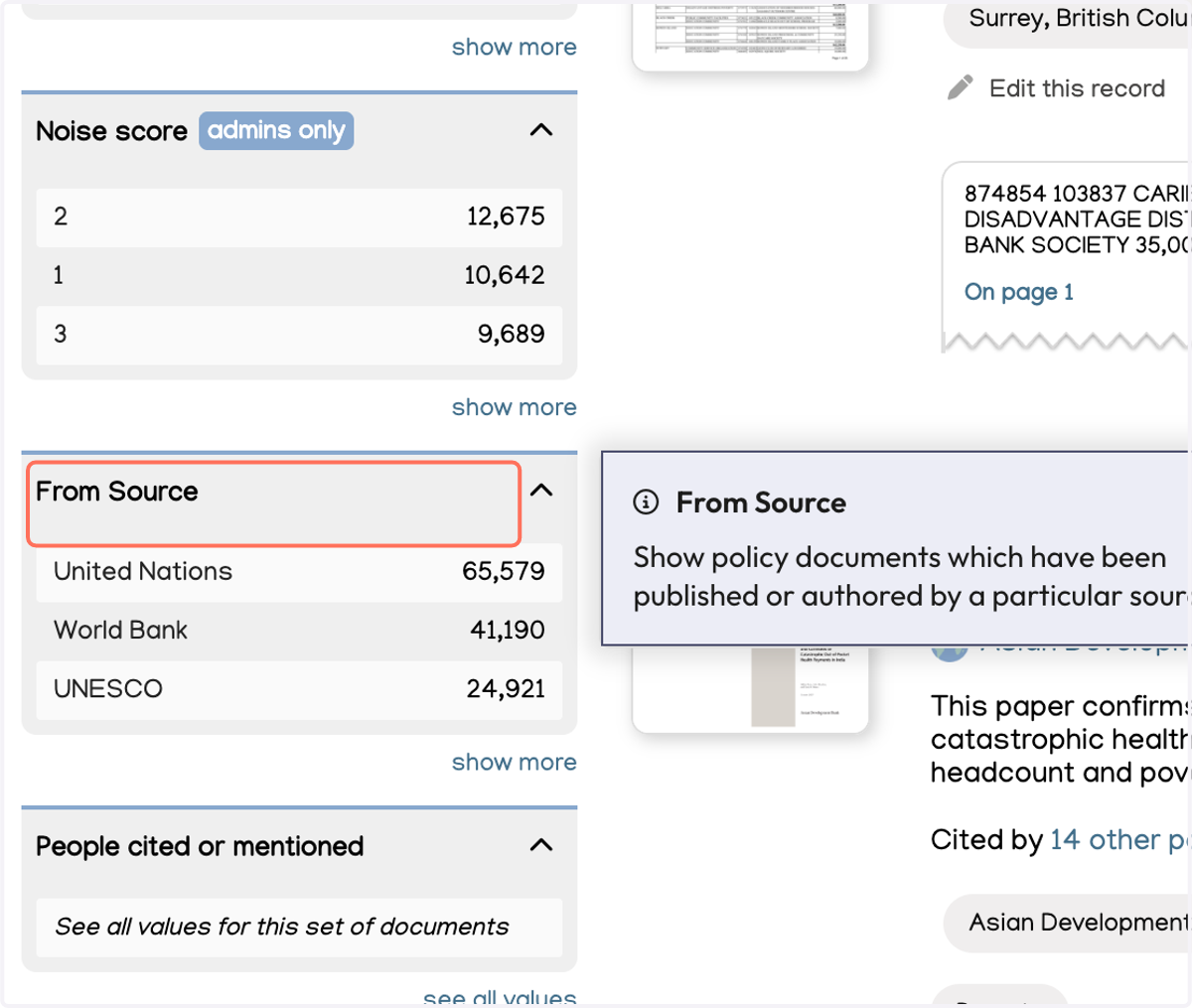Click the pencil edit icon
The image size is (1192, 1008).
point(960,87)
